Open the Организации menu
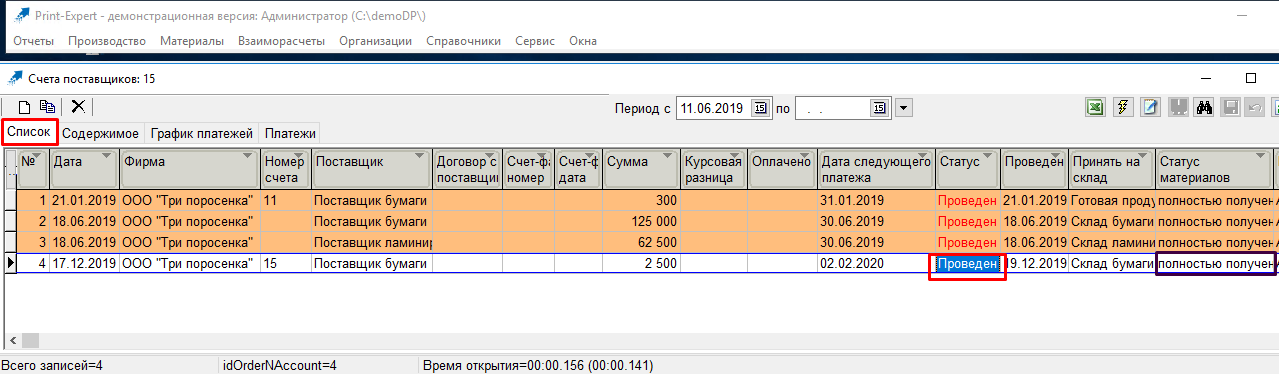 pos(375,41)
